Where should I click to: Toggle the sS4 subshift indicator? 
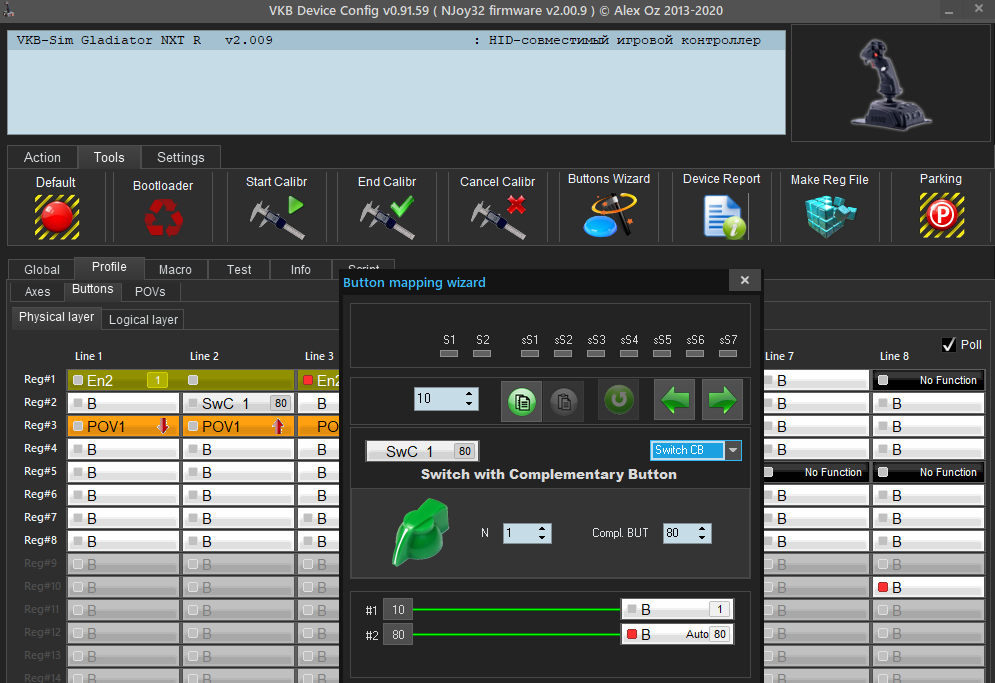(629, 354)
